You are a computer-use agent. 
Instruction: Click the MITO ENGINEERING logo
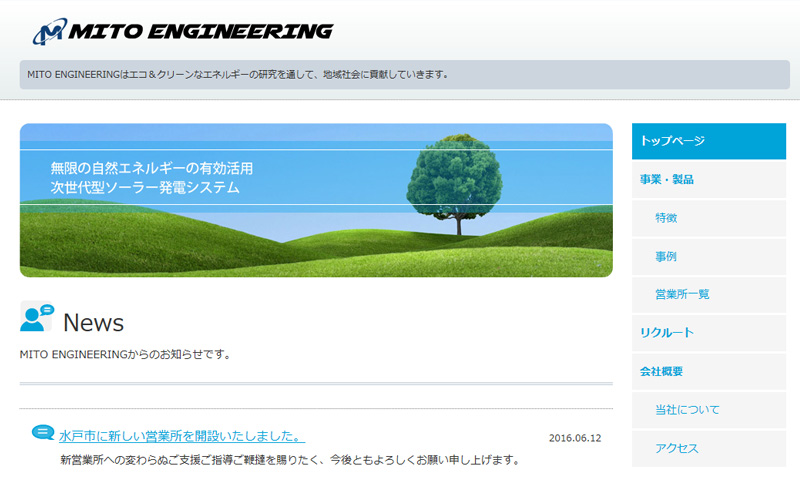pyautogui.click(x=183, y=31)
